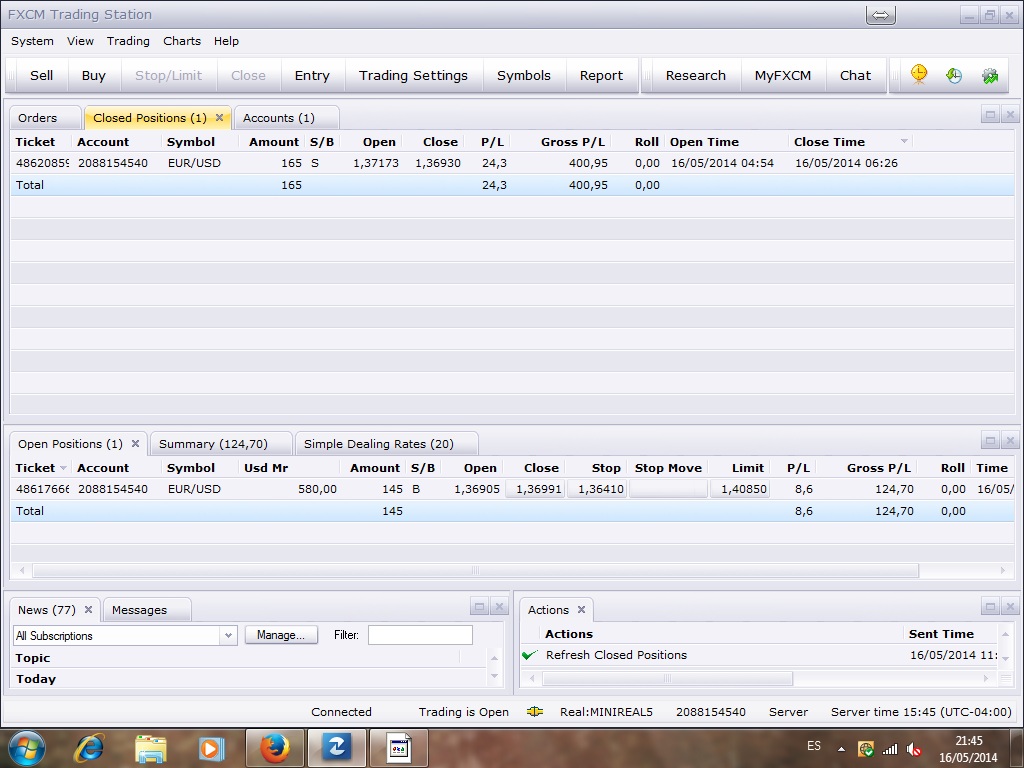Click the double-arrow button in title bar
The image size is (1024, 768).
pyautogui.click(x=880, y=15)
